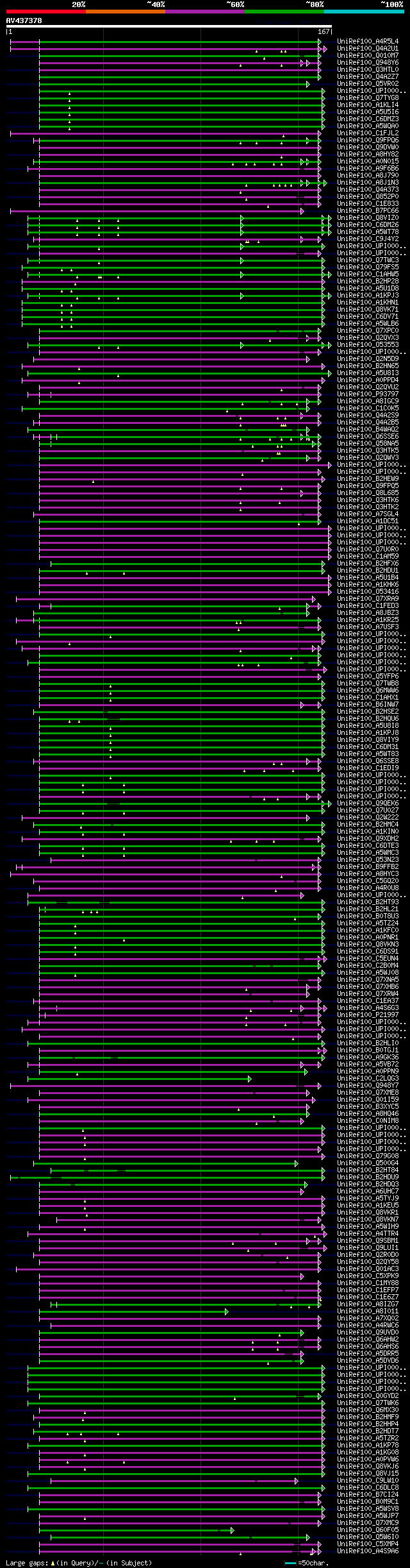The width and height of the screenshot is (410, 1568).
Task: Click the query end position 167
Action: click(x=324, y=31)
